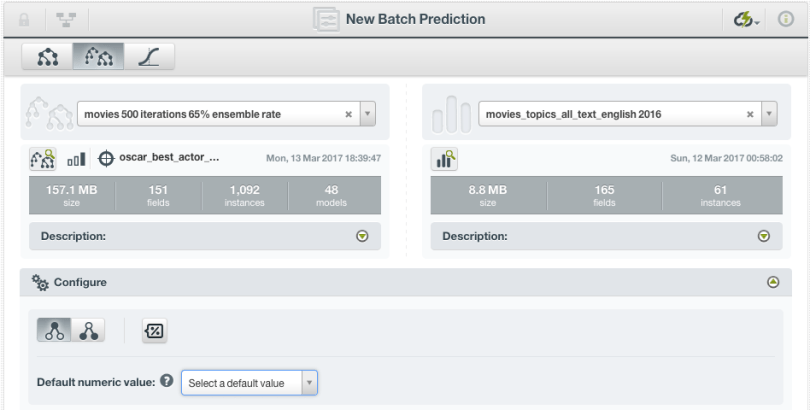The width and height of the screenshot is (810, 410).
Task: Click the lock privacy icon
Action: click(x=25, y=19)
